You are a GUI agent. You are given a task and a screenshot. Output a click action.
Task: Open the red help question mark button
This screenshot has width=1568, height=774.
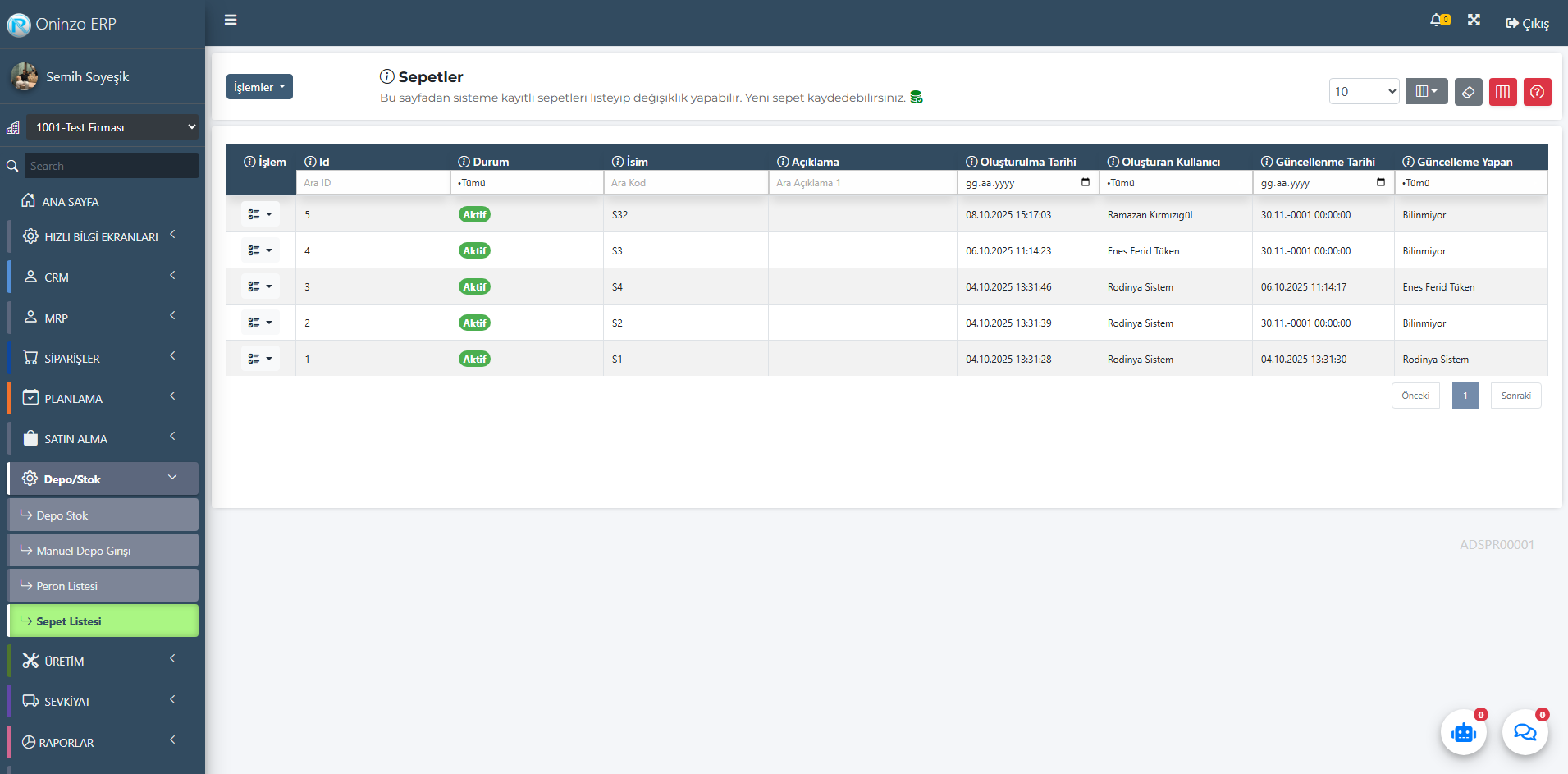pyautogui.click(x=1537, y=92)
